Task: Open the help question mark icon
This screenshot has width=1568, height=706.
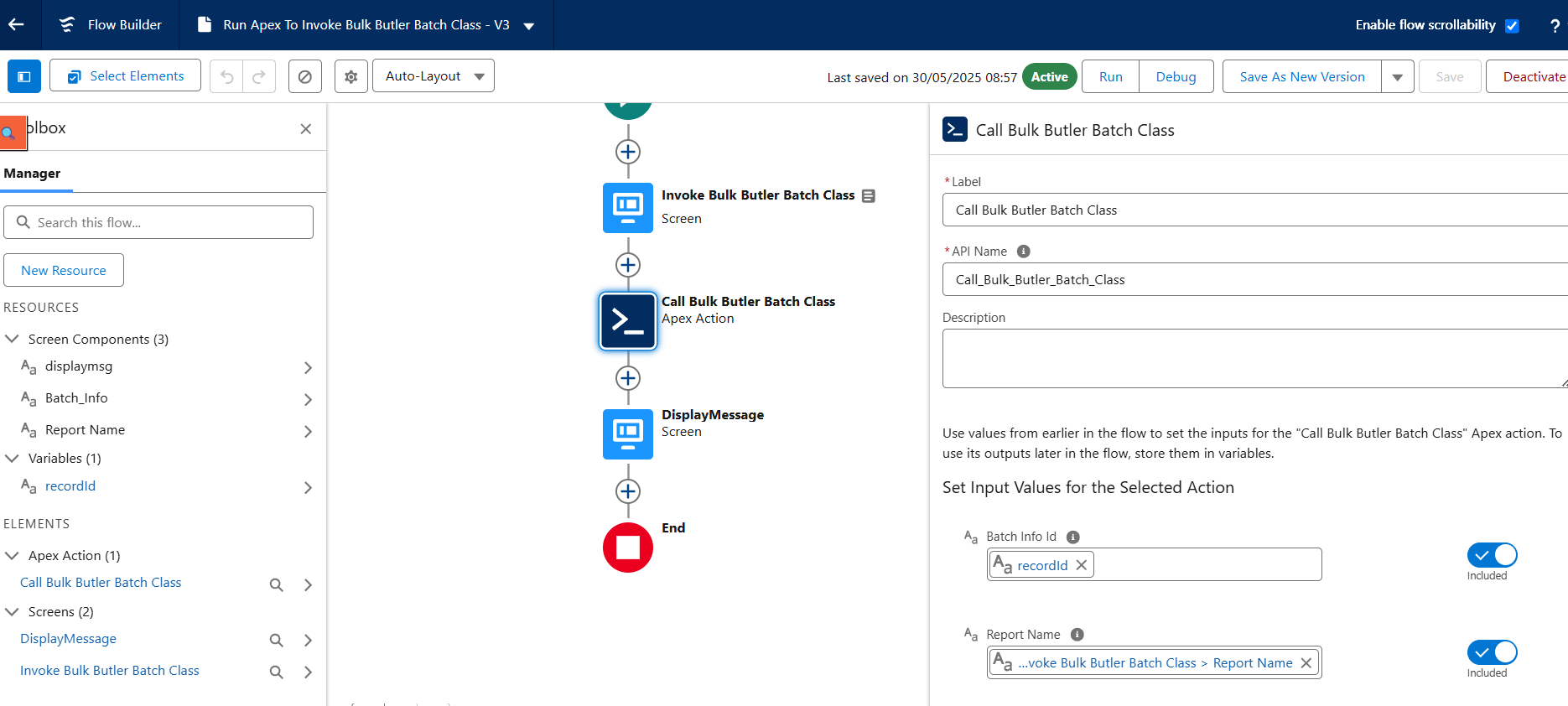Action: (x=1554, y=26)
